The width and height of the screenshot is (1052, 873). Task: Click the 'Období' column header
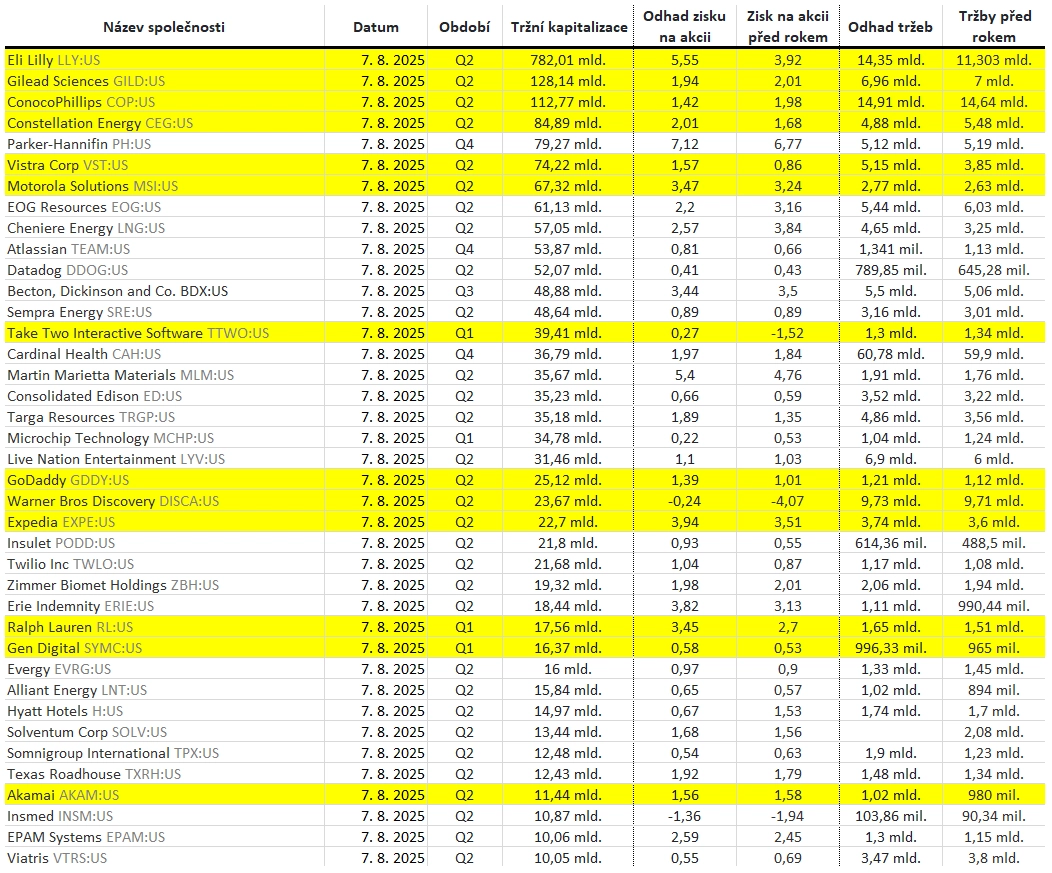point(464,27)
